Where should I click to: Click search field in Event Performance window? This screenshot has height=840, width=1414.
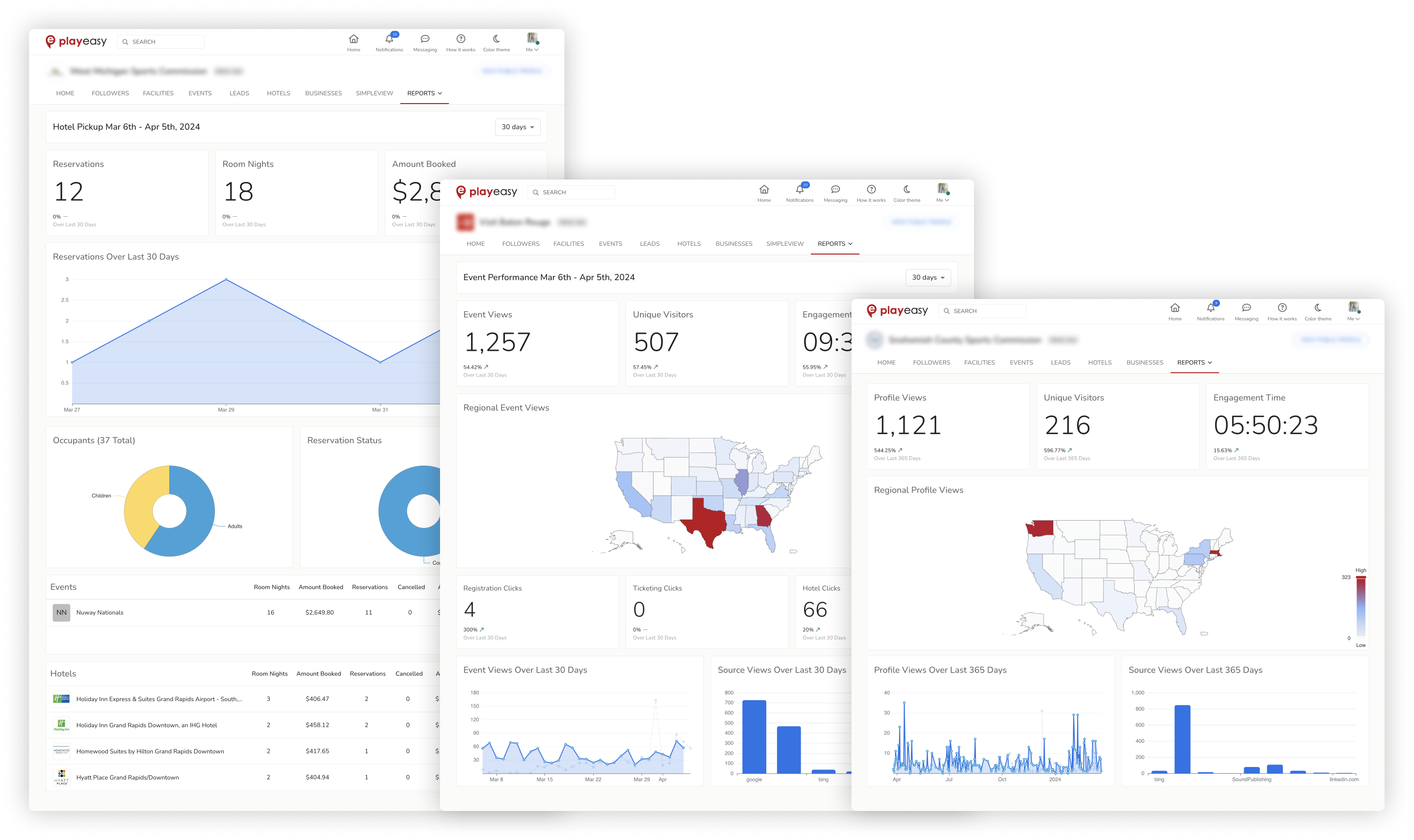[x=571, y=193]
